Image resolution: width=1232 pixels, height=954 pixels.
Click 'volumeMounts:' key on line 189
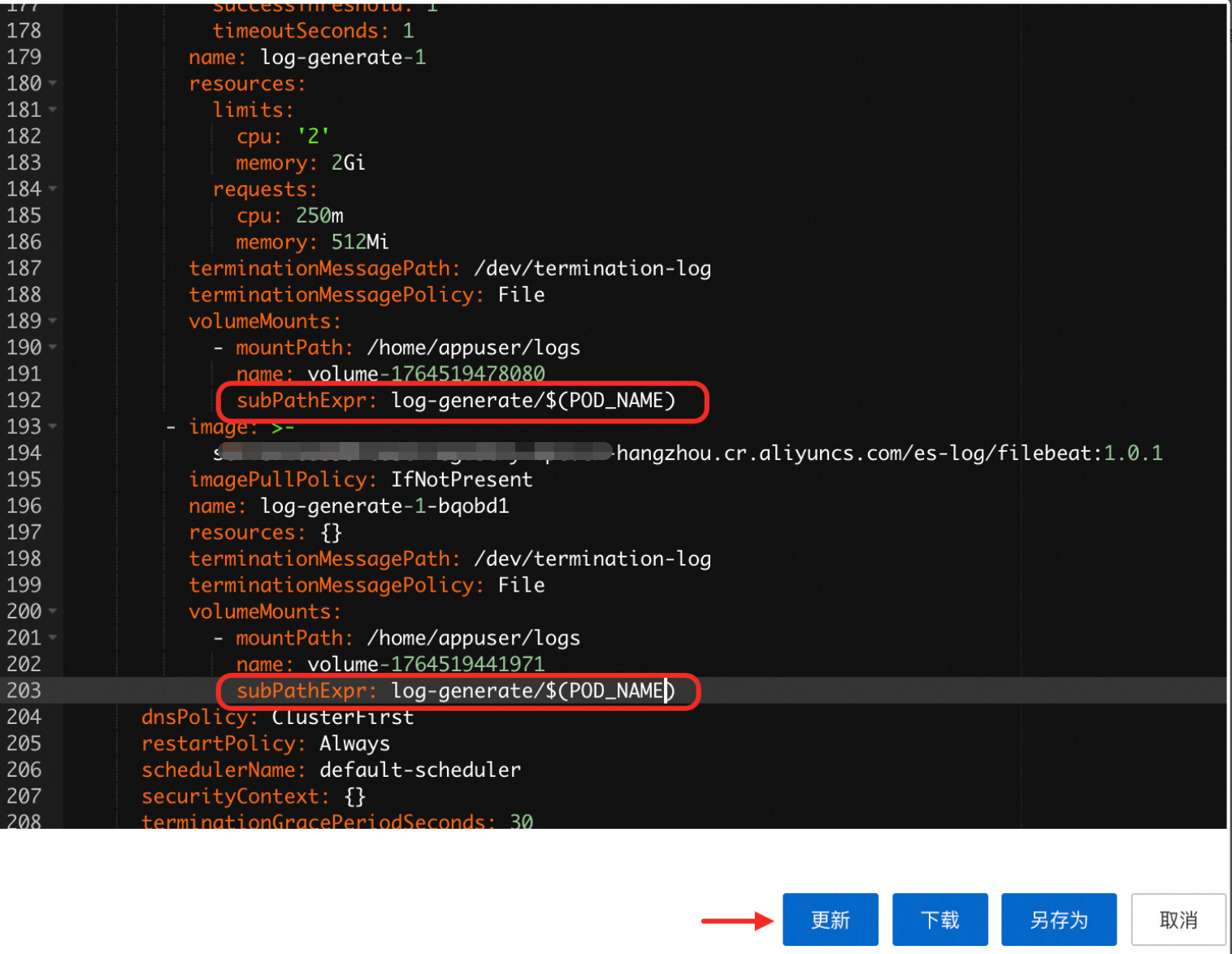point(265,321)
